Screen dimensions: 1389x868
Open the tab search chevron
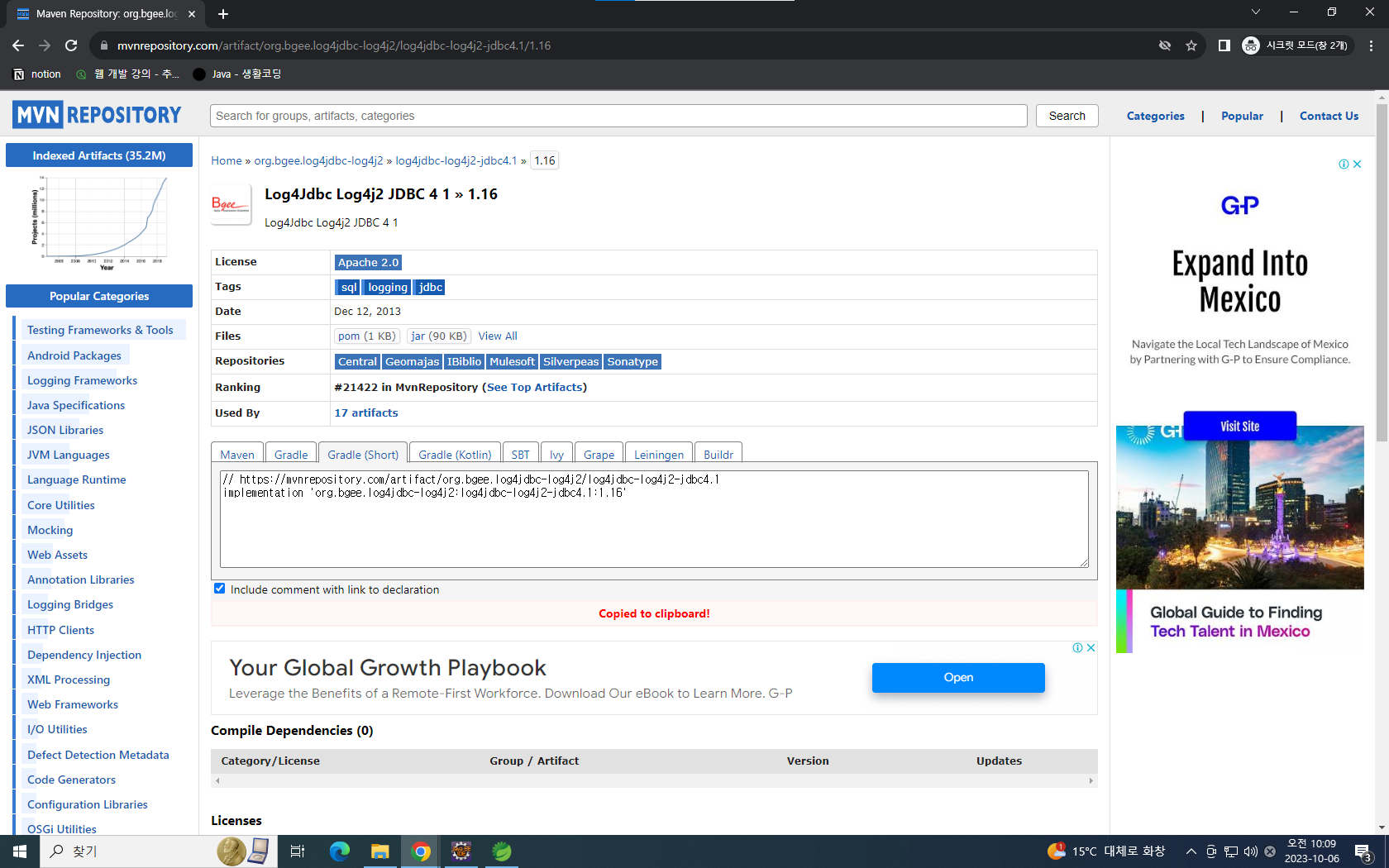coord(1255,12)
